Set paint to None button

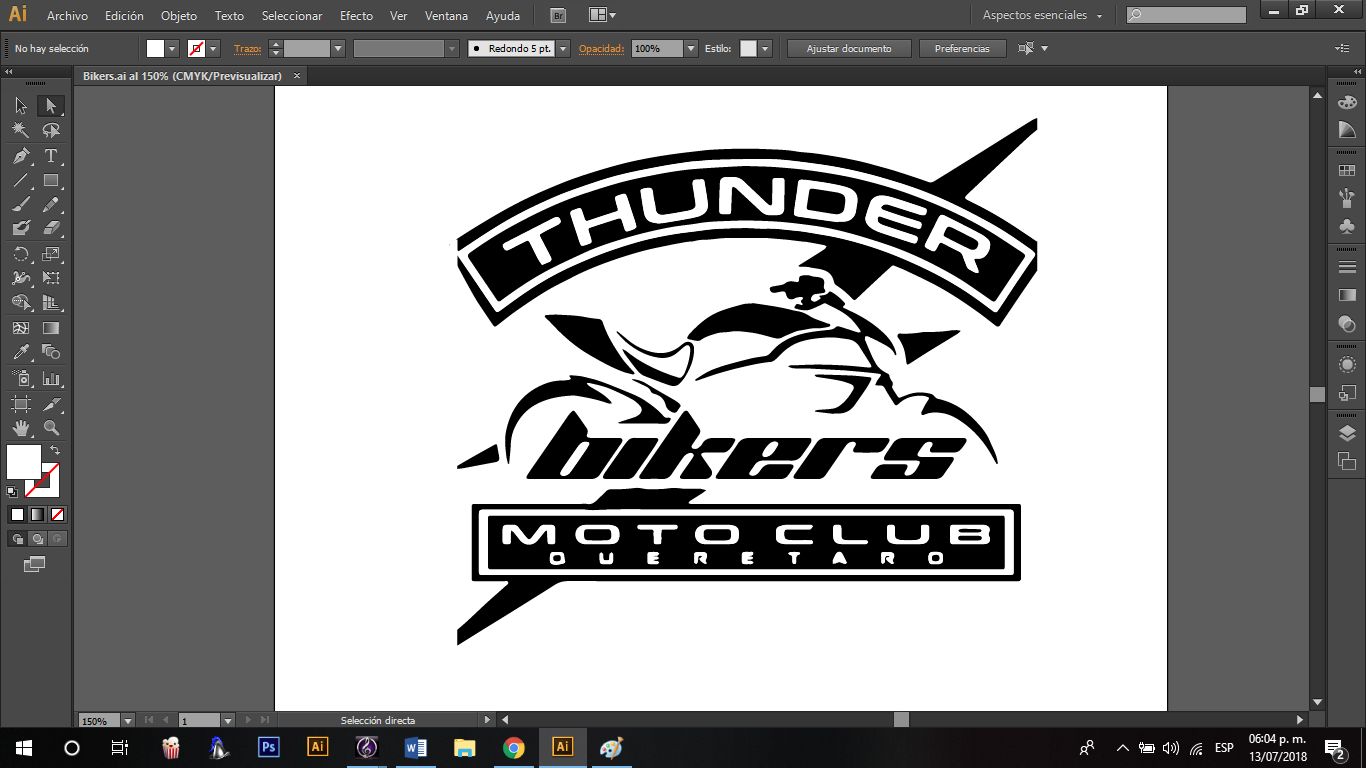click(57, 514)
